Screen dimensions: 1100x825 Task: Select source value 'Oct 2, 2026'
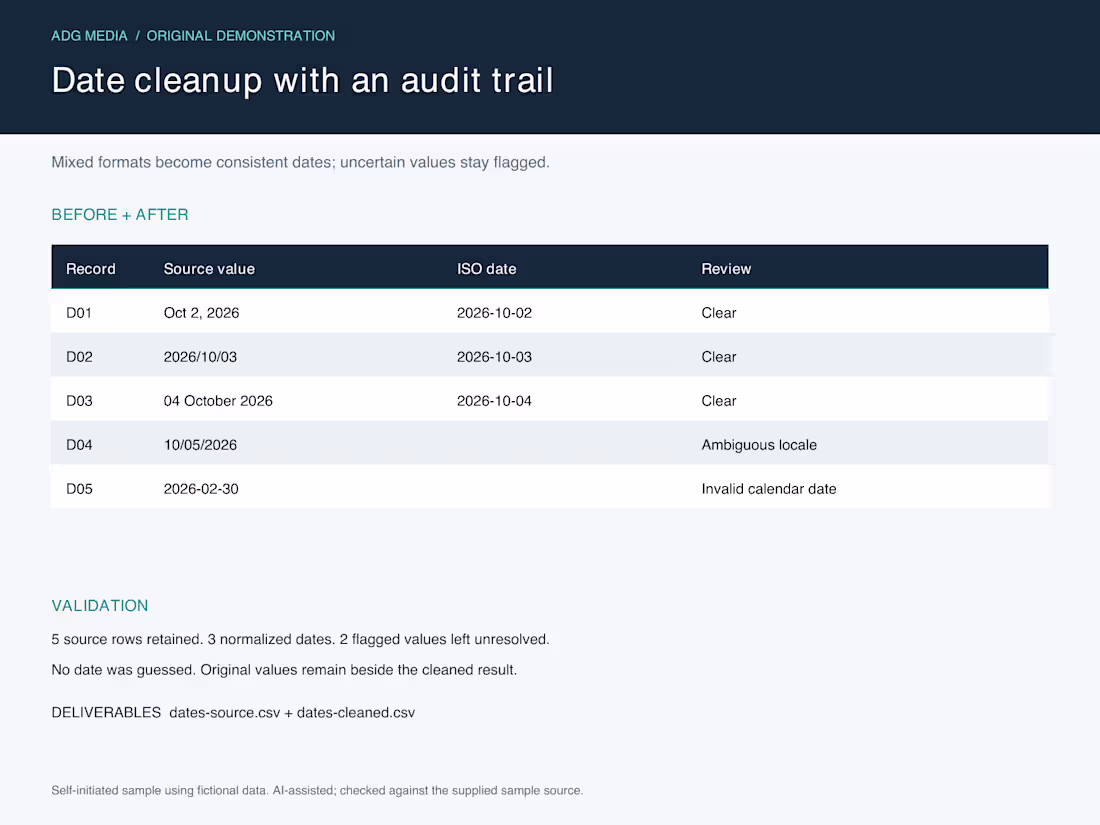pos(201,313)
